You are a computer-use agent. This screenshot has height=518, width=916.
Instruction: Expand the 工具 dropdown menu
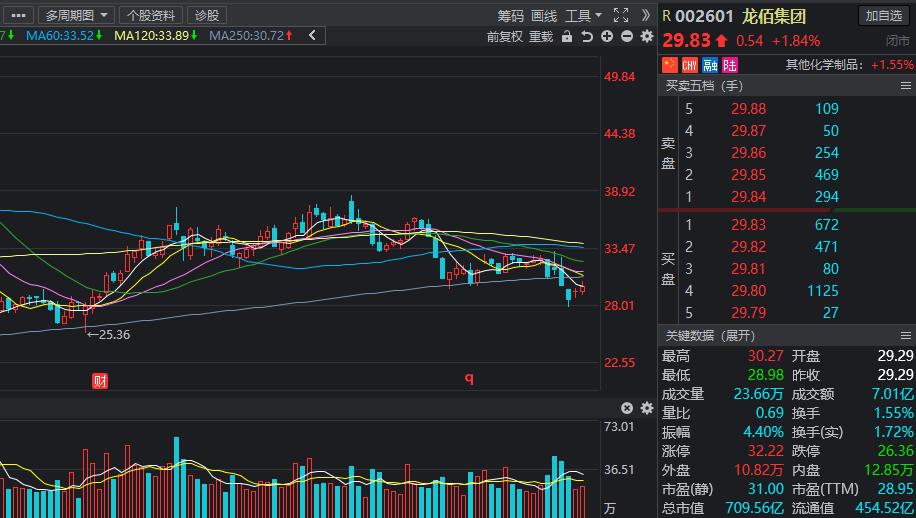pyautogui.click(x=583, y=16)
